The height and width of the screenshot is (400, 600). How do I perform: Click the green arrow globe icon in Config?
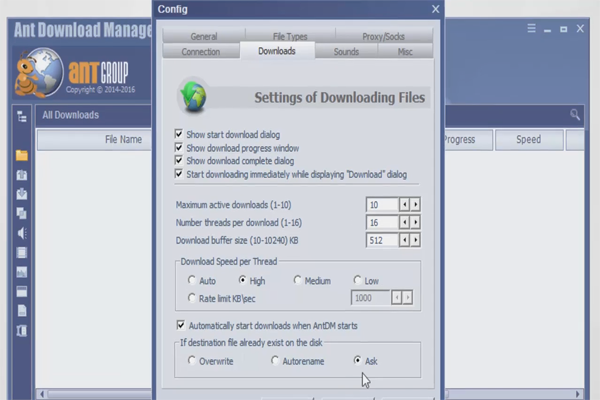194,97
